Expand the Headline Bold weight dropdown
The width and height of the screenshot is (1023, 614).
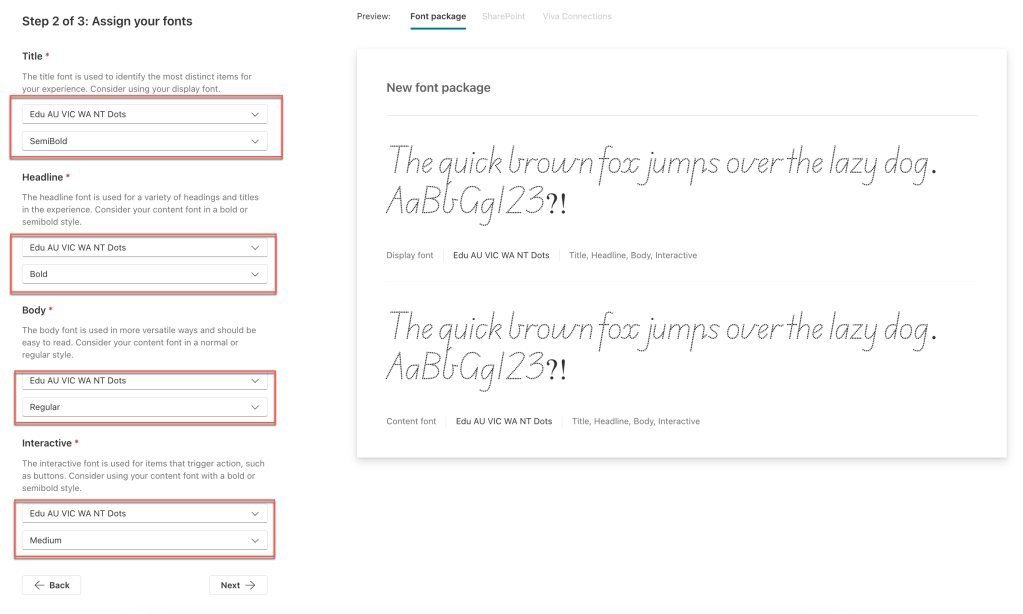coord(145,274)
